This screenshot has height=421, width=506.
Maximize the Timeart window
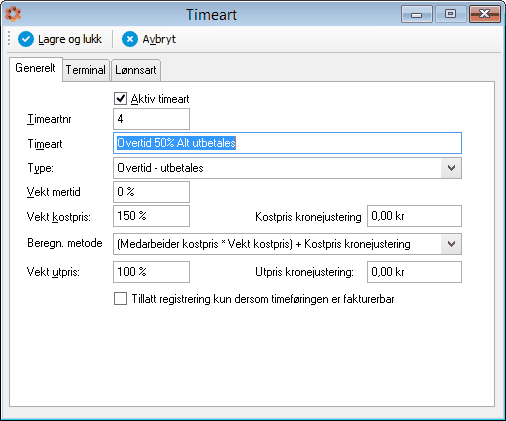pos(450,14)
